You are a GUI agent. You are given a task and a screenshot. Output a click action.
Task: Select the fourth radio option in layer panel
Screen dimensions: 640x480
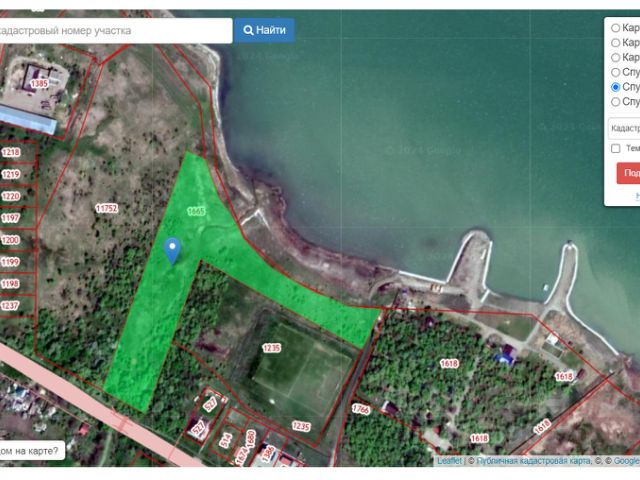615,72
